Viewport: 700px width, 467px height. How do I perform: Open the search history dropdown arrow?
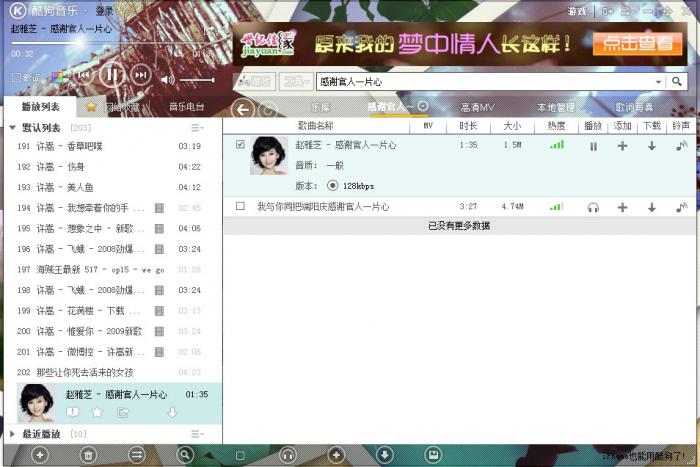click(x=658, y=82)
